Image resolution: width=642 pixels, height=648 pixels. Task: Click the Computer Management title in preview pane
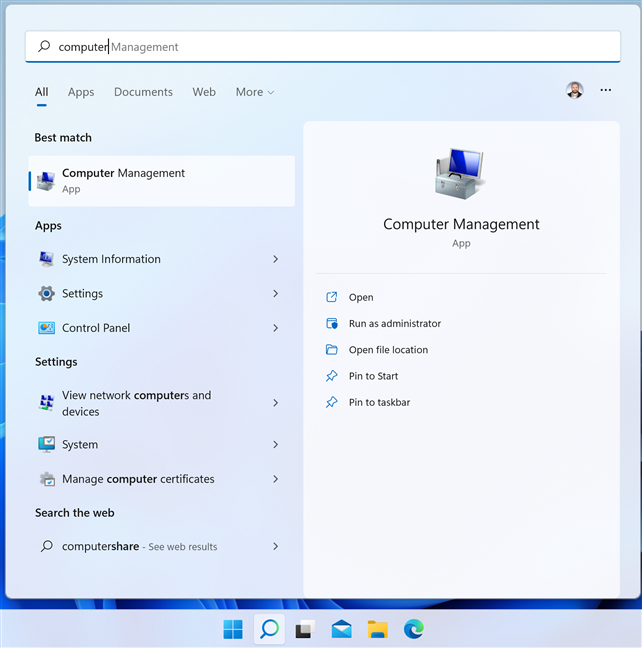(x=461, y=224)
